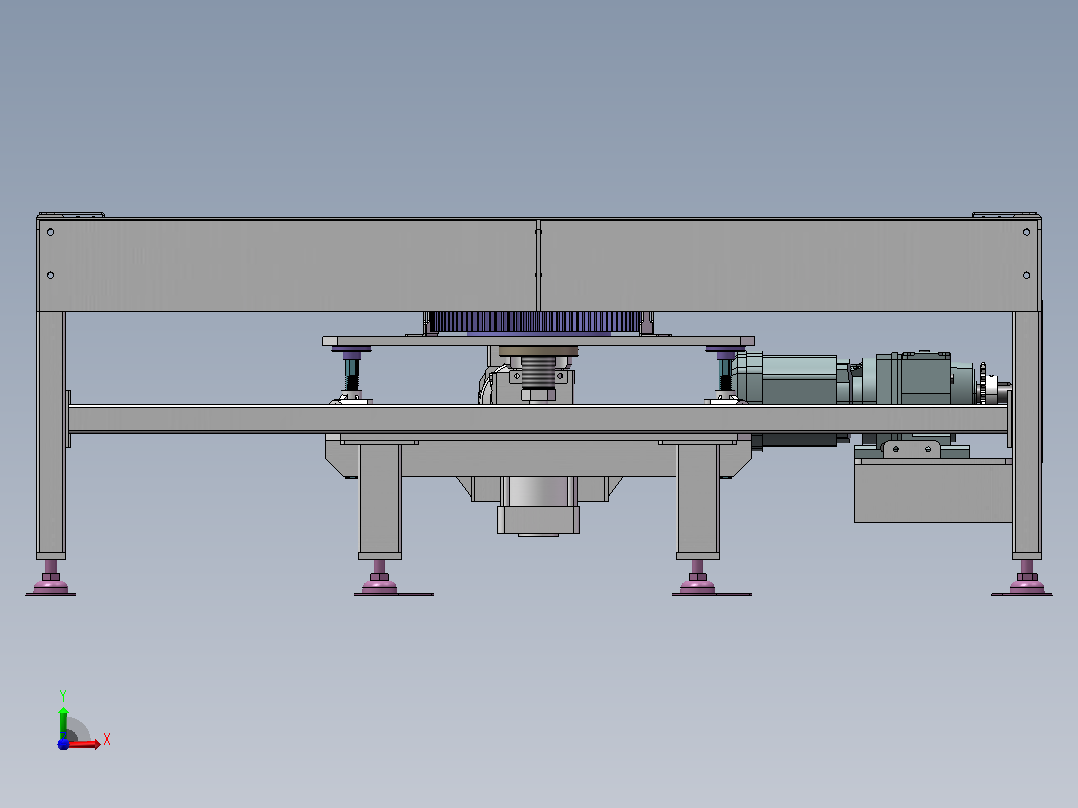
Task: Select the long horizontal cross beam
Action: pyautogui.click(x=538, y=419)
